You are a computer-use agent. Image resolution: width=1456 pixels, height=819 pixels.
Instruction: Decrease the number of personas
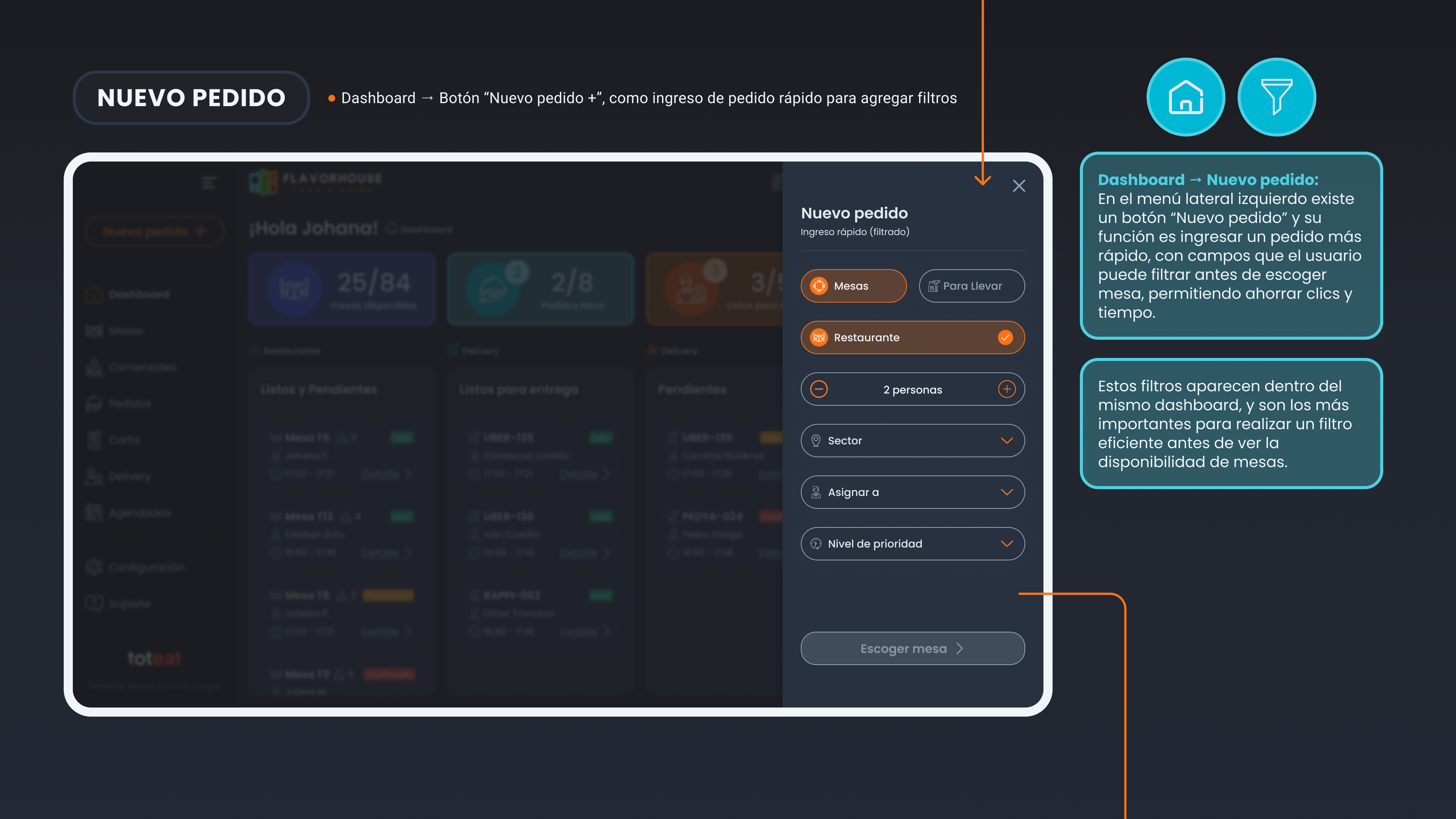(x=819, y=389)
